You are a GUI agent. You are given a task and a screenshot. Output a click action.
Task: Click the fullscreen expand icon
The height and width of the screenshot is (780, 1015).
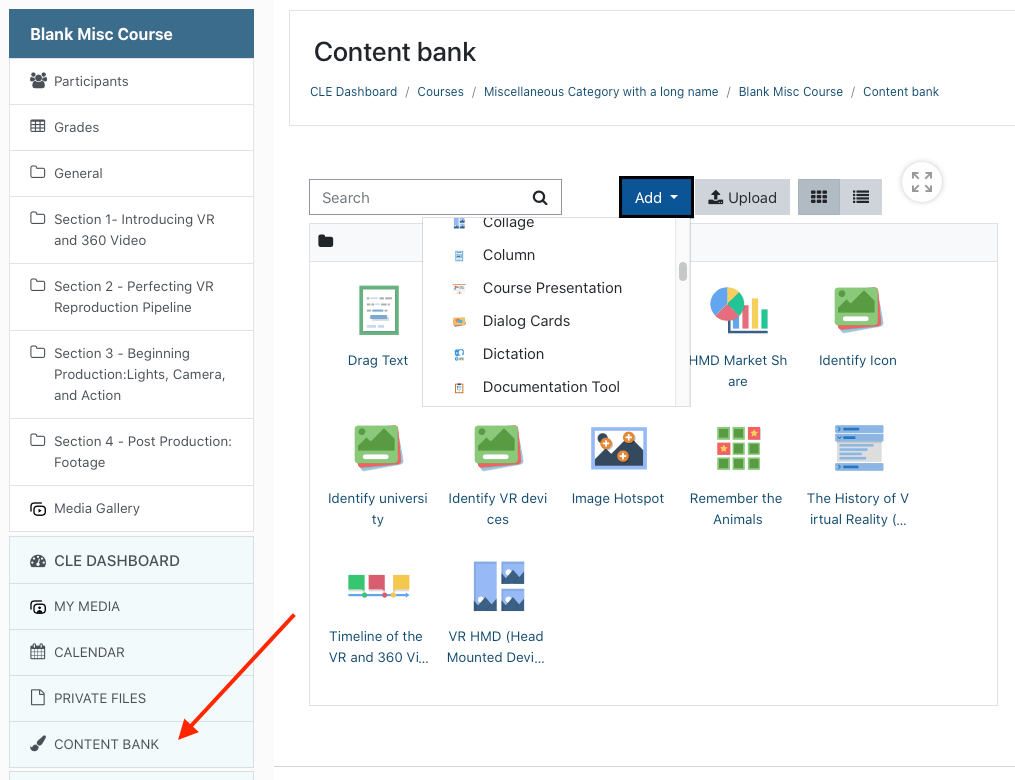pos(922,182)
